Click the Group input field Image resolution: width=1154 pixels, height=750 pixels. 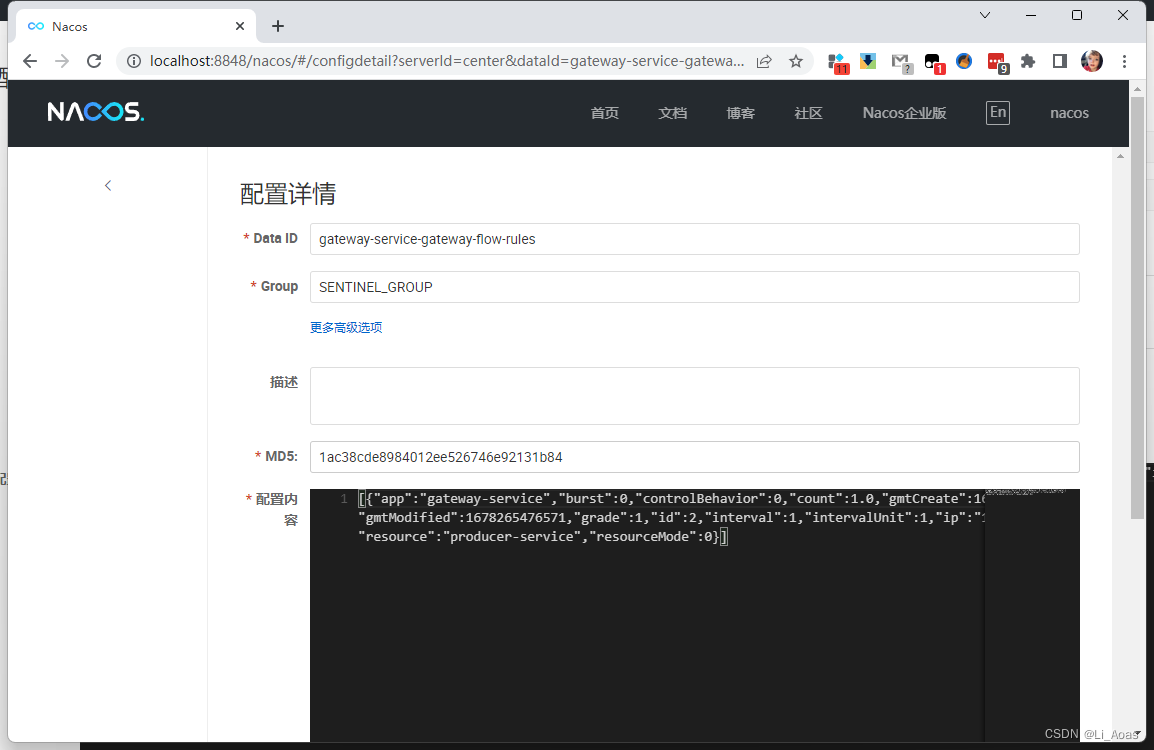[694, 287]
